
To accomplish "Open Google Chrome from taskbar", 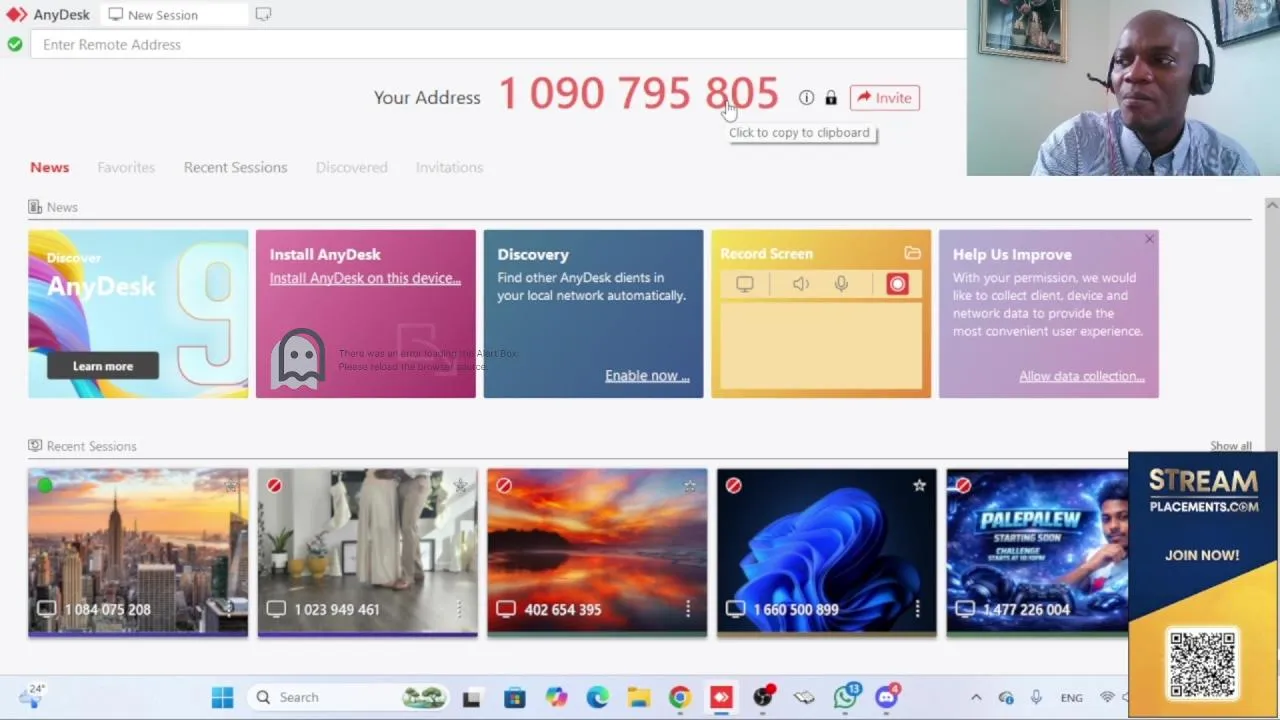I will point(680,697).
